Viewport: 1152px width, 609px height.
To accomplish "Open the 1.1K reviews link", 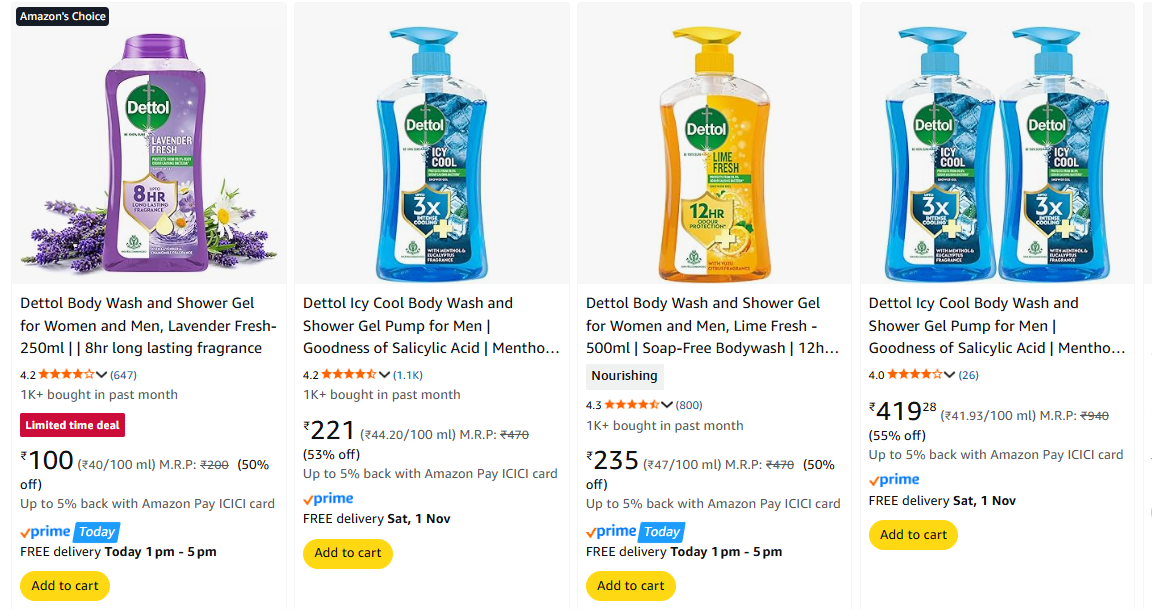I will (x=408, y=375).
